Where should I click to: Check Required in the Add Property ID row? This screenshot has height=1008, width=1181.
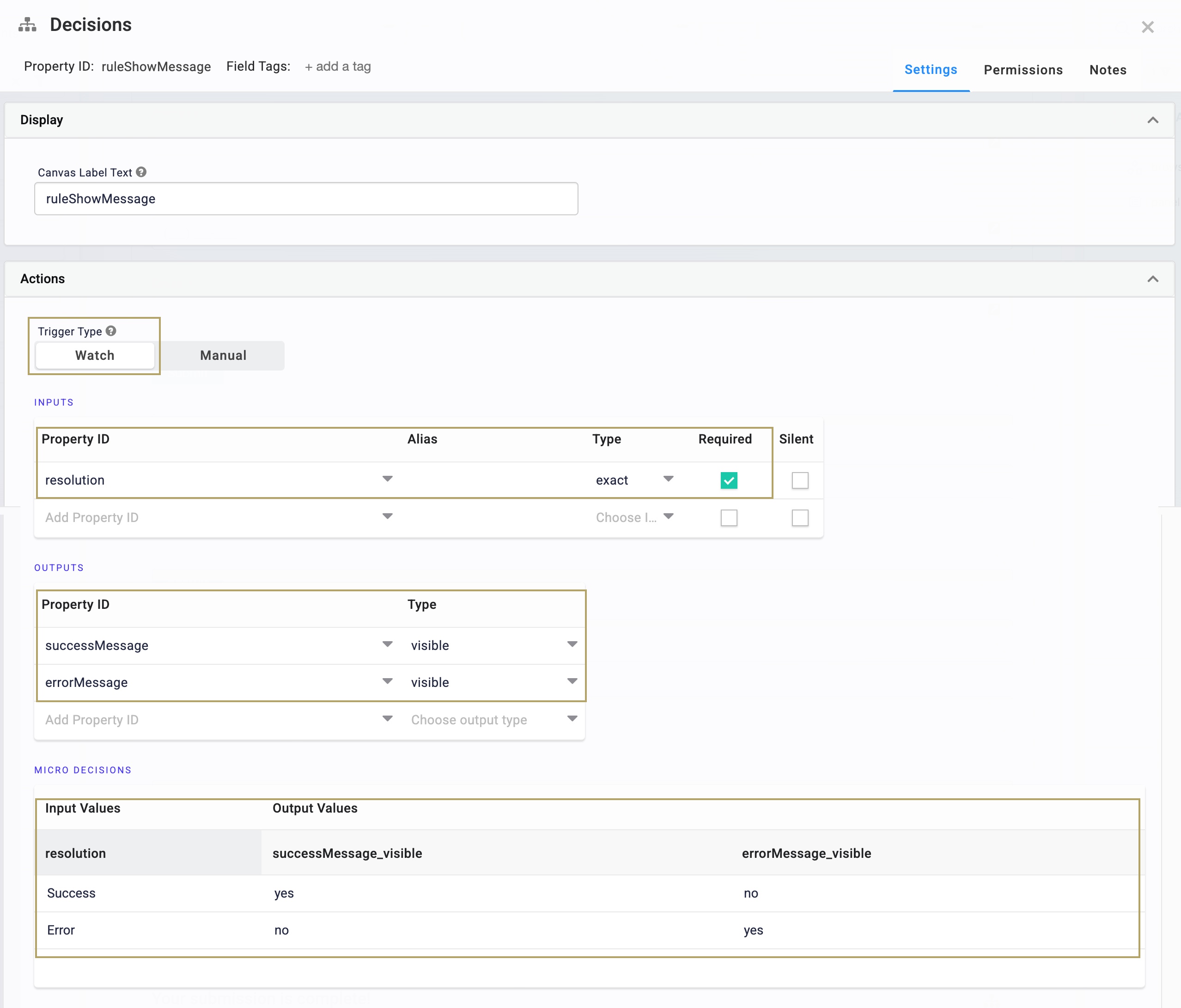[x=729, y=517]
